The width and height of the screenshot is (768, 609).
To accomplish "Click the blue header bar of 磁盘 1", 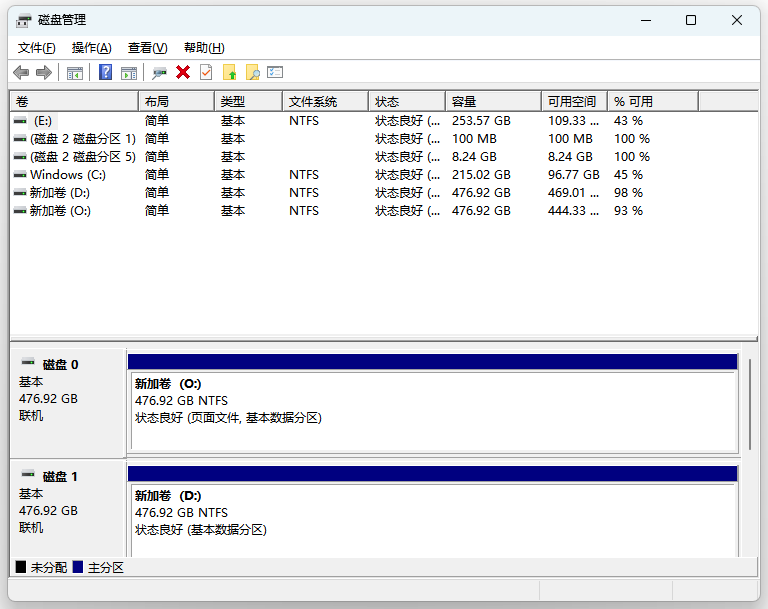I will point(432,473).
